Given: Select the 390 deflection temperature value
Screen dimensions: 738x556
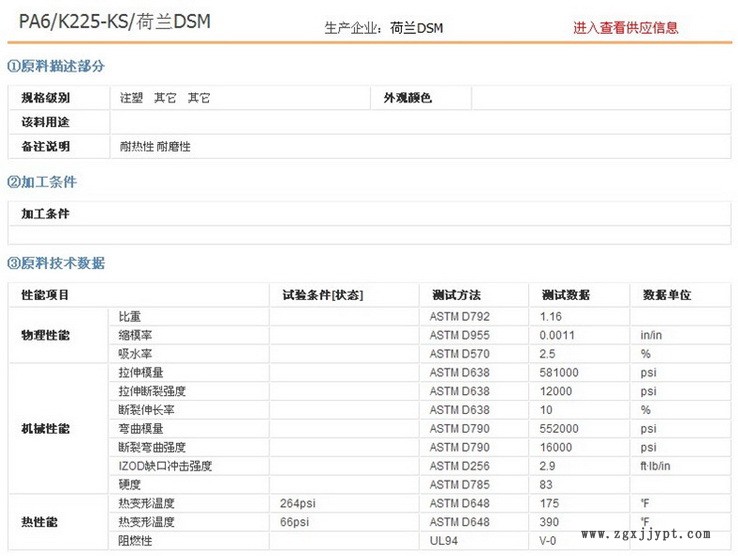Looking at the screenshot, I should tap(549, 522).
